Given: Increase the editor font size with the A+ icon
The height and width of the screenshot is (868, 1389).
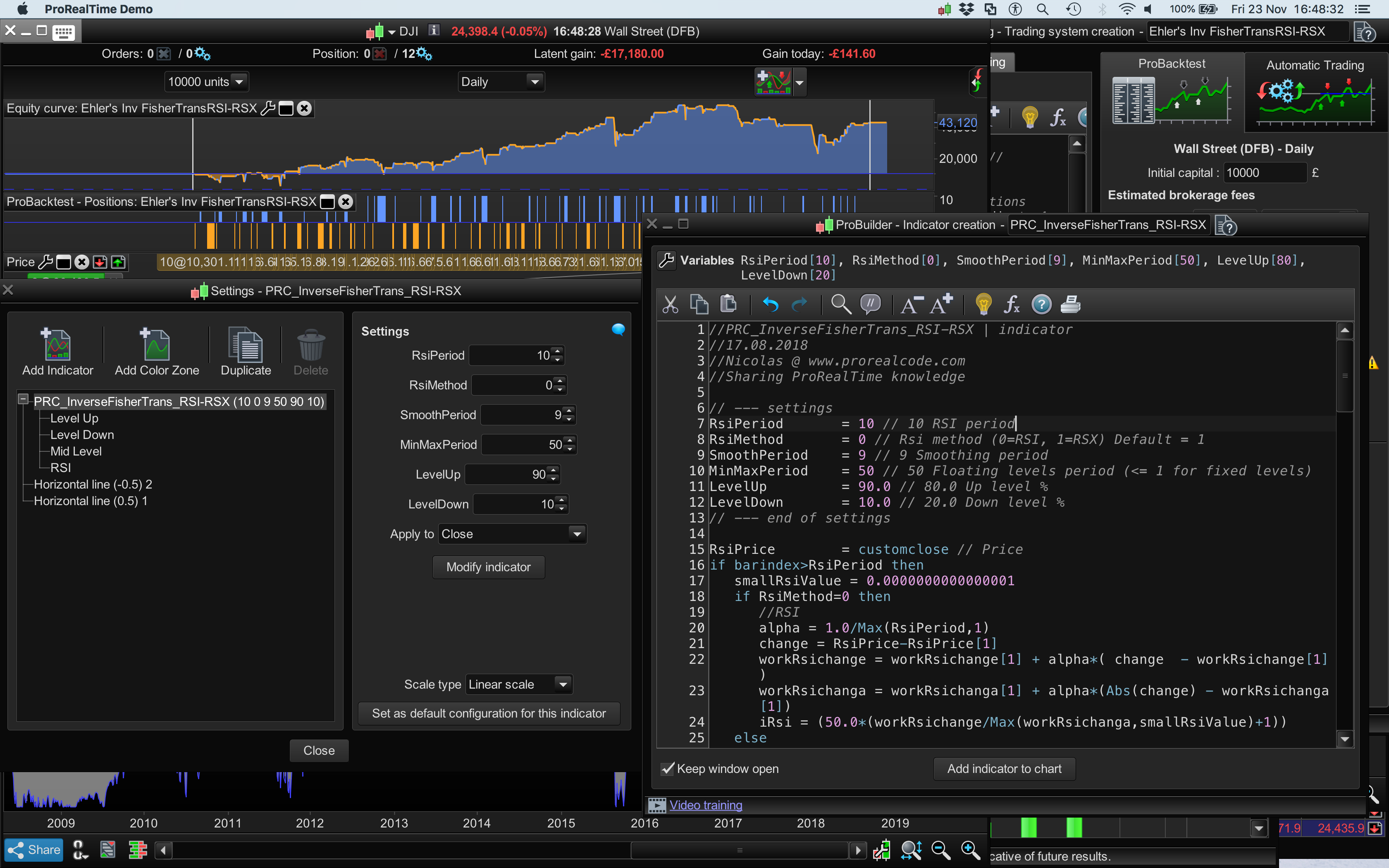Looking at the screenshot, I should (x=941, y=304).
